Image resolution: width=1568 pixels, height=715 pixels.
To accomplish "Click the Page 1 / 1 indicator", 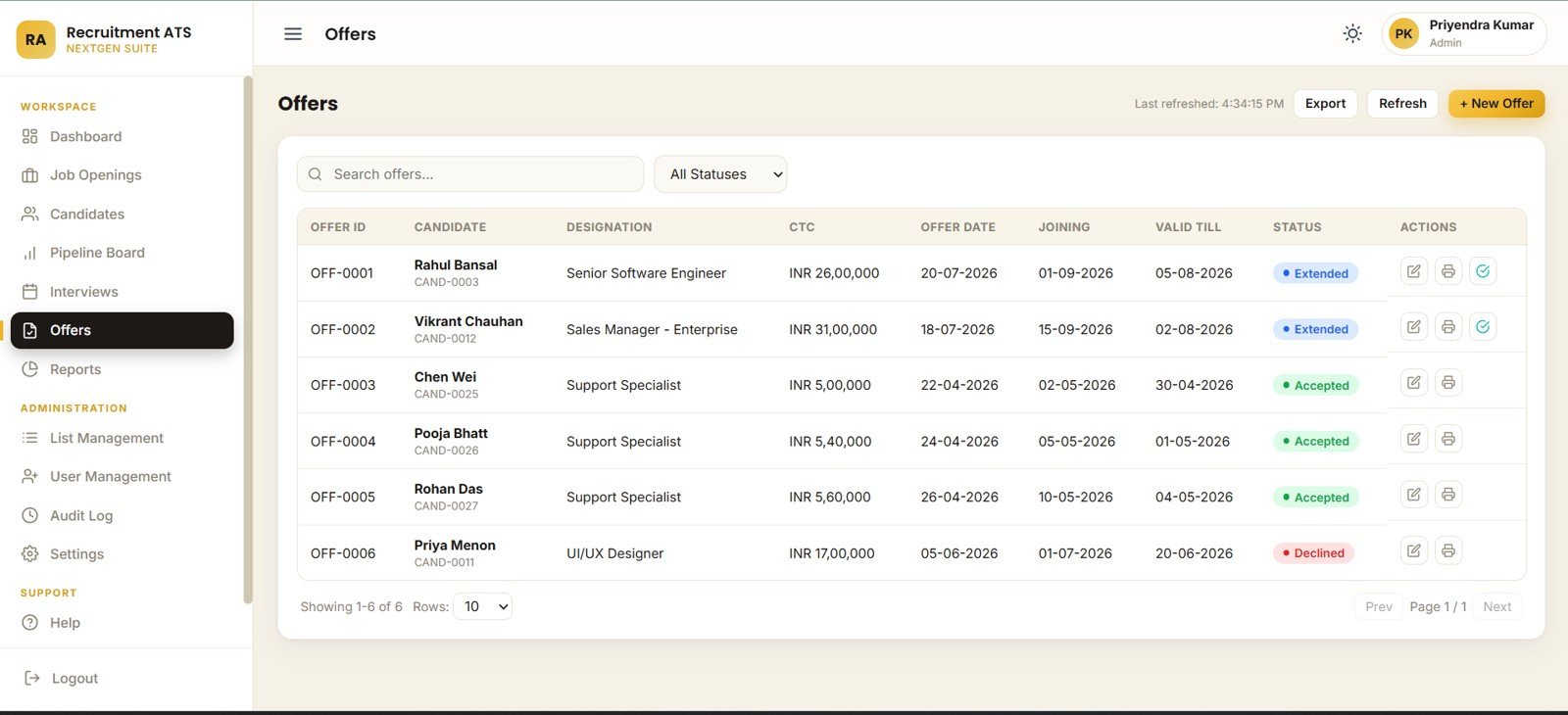I will [1438, 606].
